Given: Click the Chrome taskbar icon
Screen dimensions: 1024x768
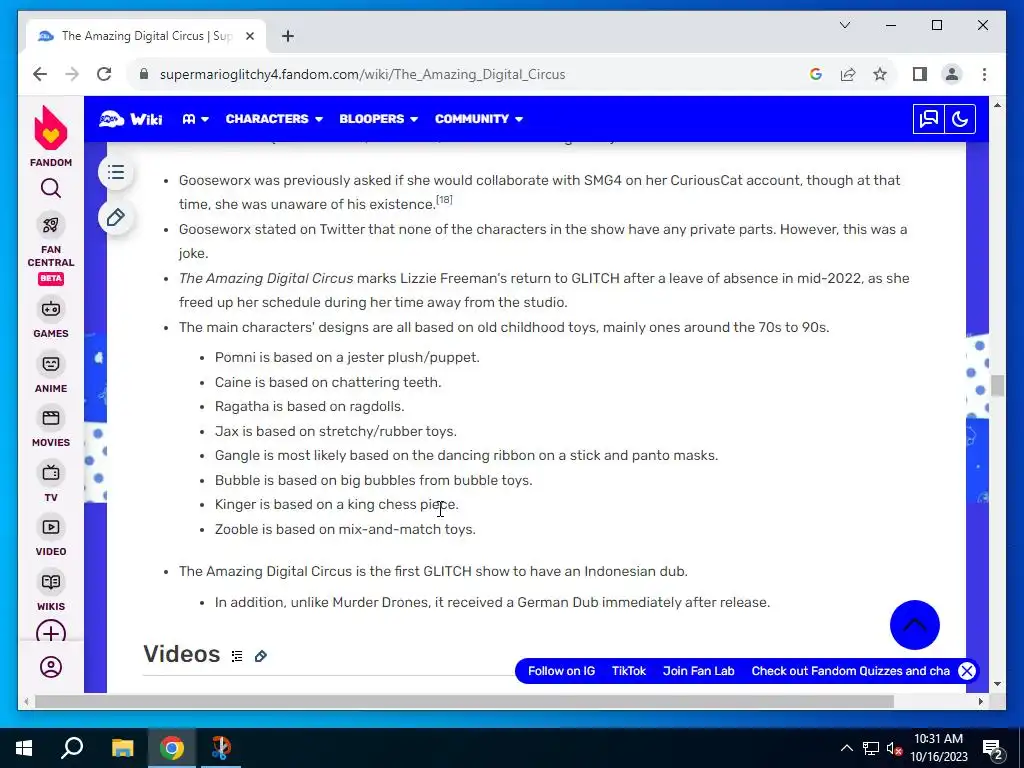Looking at the screenshot, I should point(172,748).
